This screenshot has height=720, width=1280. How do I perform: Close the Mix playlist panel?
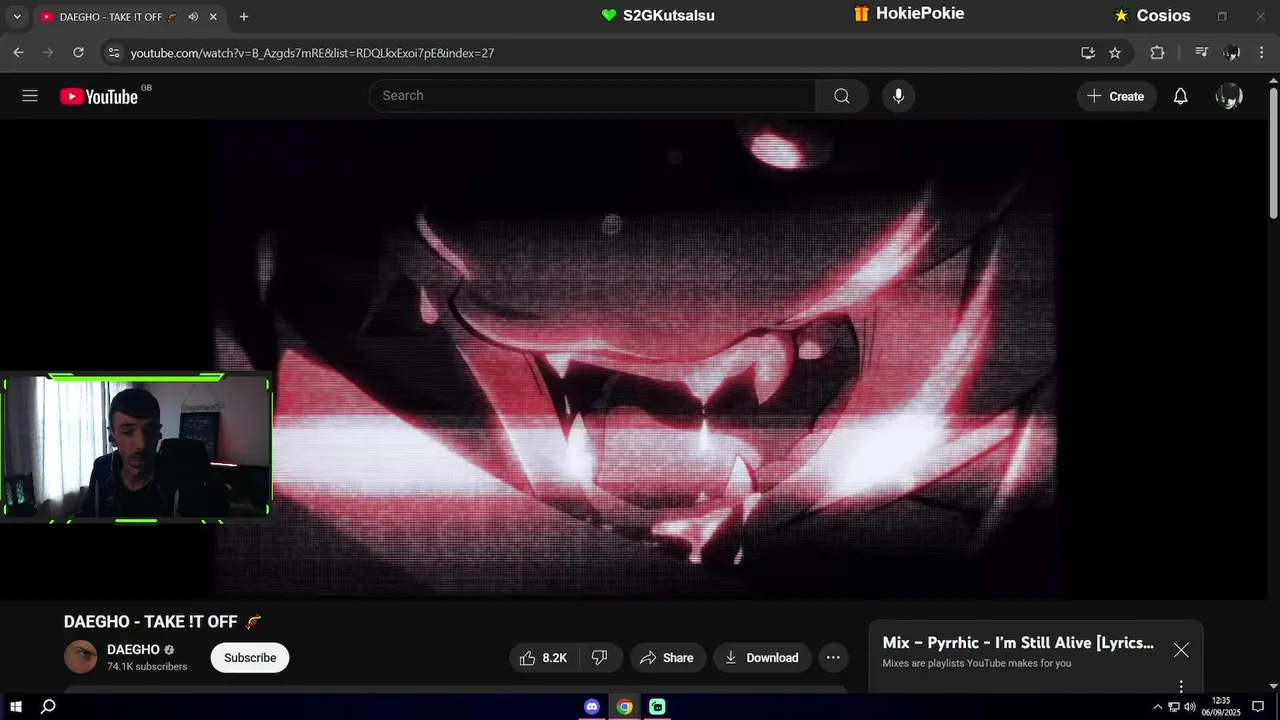1181,650
